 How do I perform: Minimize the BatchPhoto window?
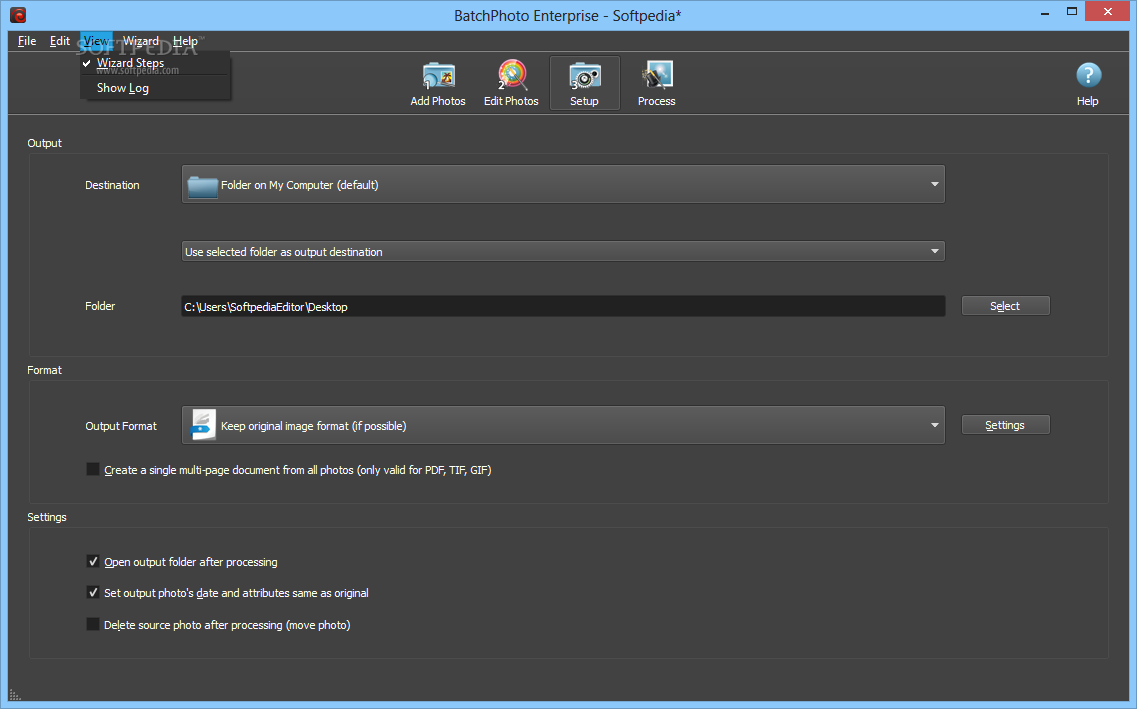pyautogui.click(x=1045, y=12)
